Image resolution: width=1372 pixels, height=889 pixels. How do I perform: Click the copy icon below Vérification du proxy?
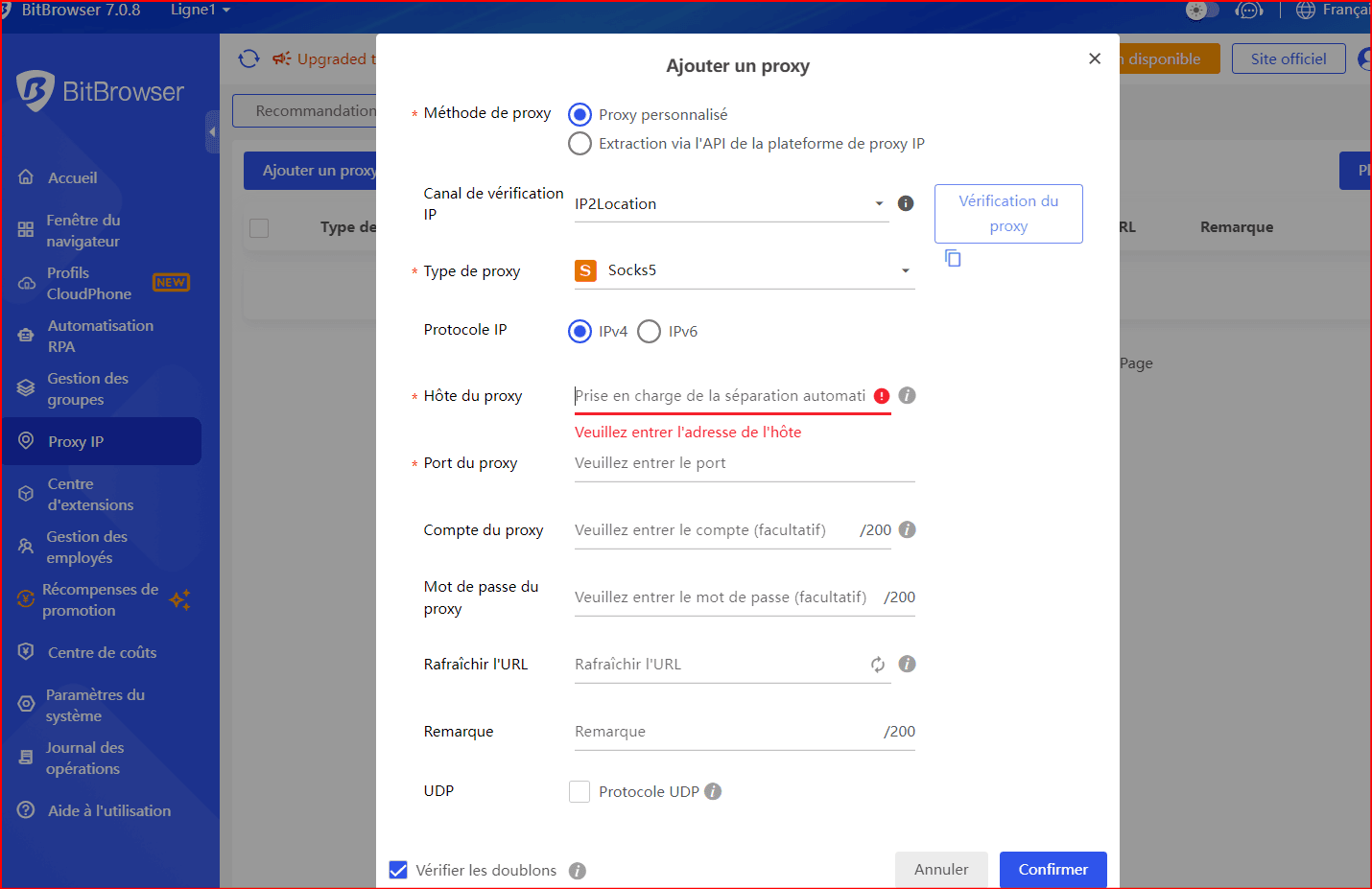click(x=953, y=258)
